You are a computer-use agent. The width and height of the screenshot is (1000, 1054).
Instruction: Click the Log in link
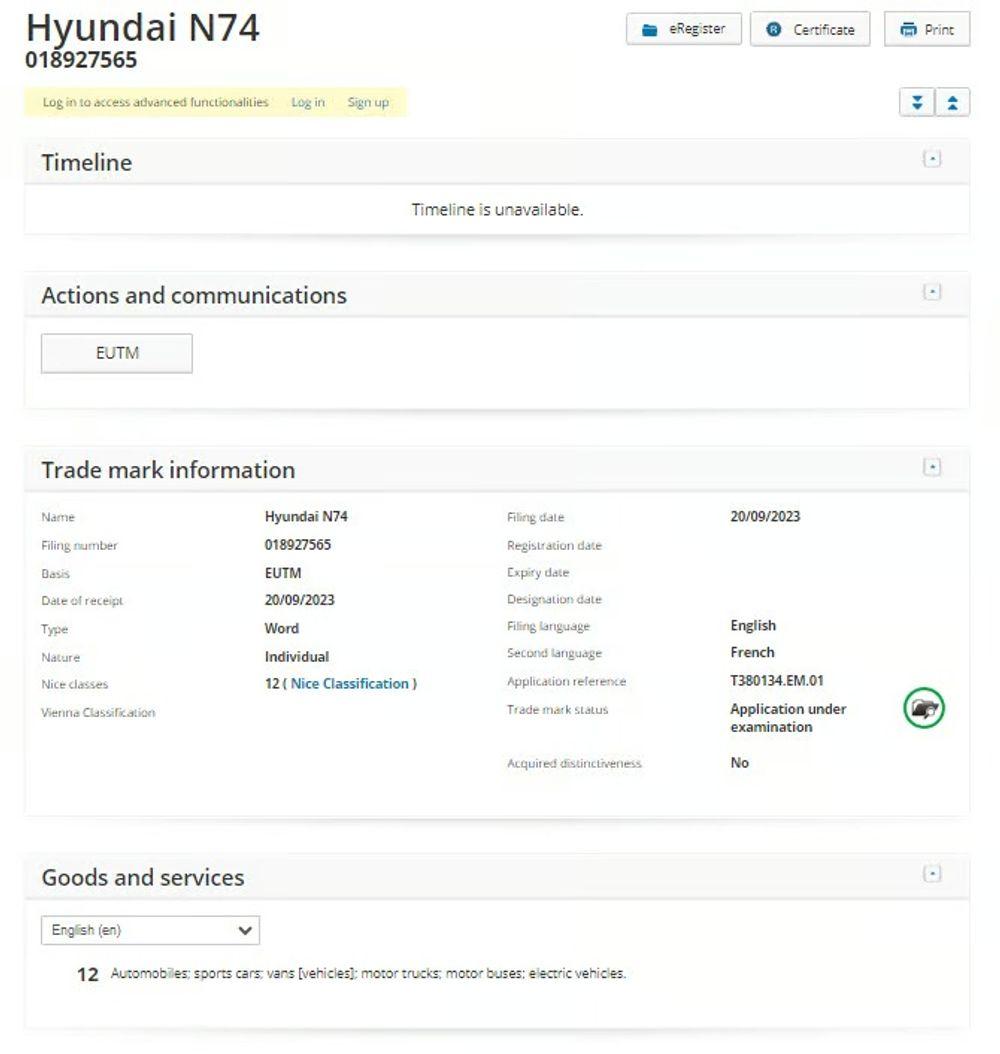pyautogui.click(x=307, y=101)
